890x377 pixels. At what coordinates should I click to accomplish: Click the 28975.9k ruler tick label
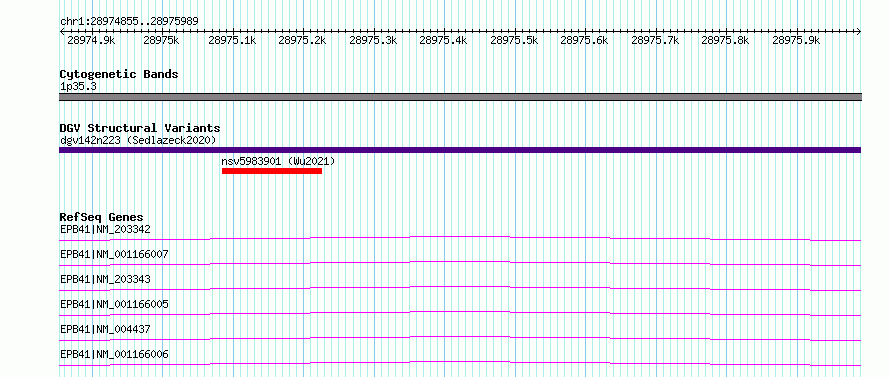[796, 41]
